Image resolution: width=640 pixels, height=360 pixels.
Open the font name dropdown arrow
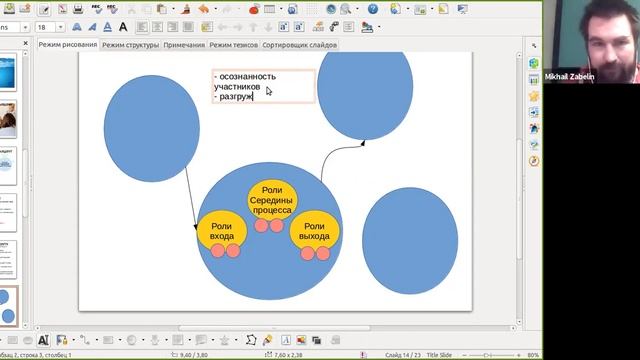25,27
